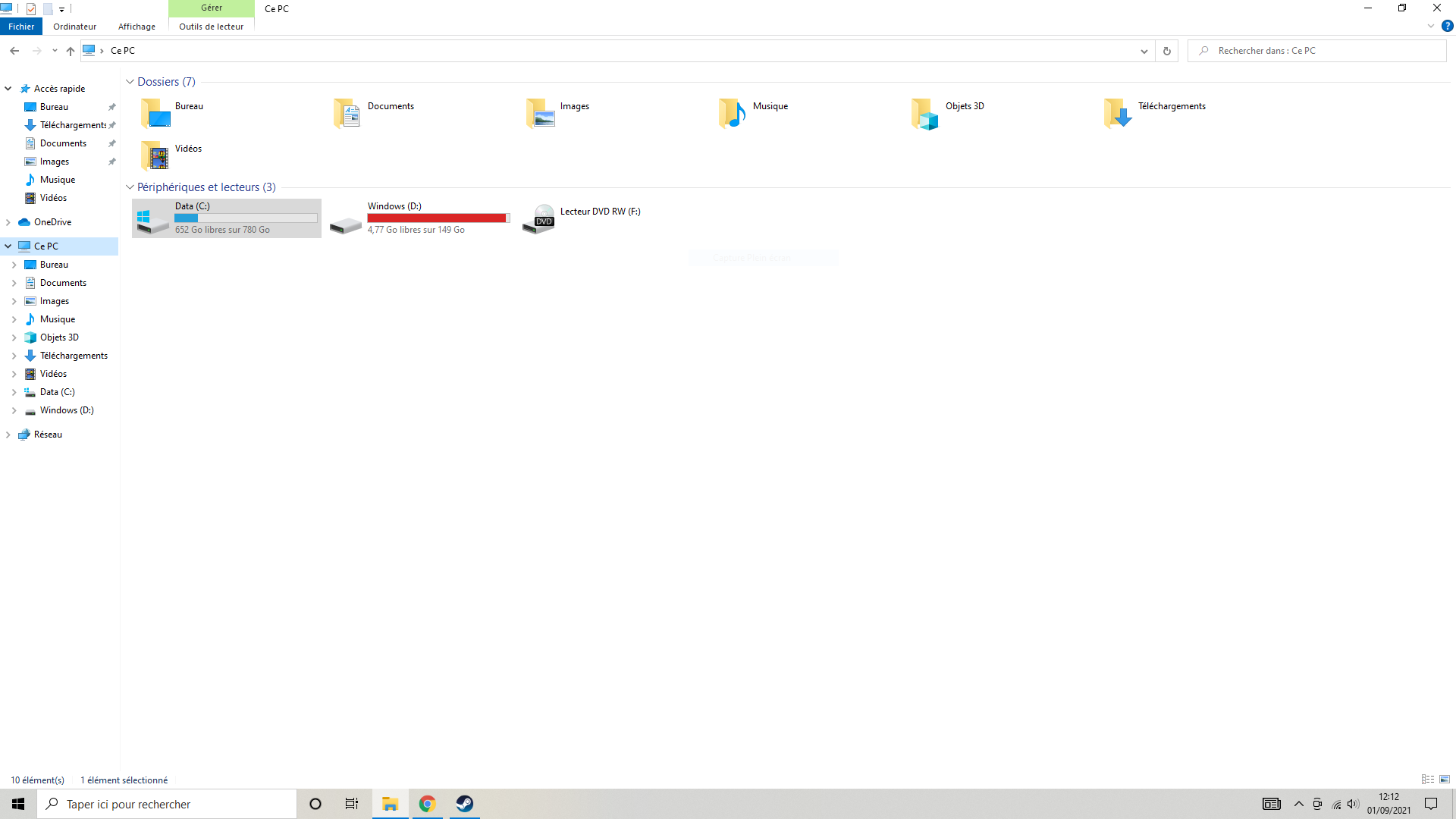This screenshot has height=819, width=1456.
Task: Click the Windows (D:) red capacity bar
Action: (x=437, y=218)
